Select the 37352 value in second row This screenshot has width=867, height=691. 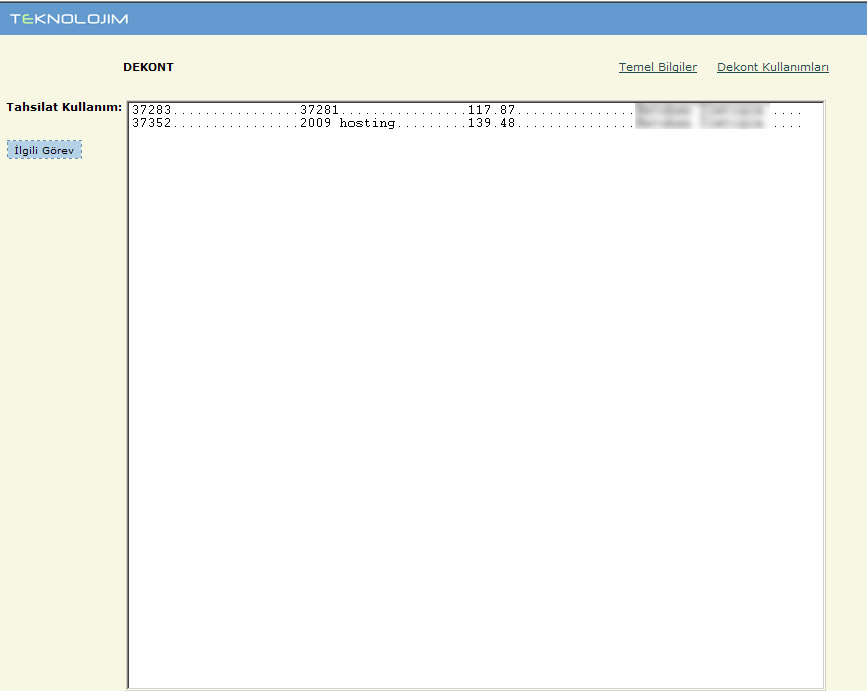click(152, 123)
